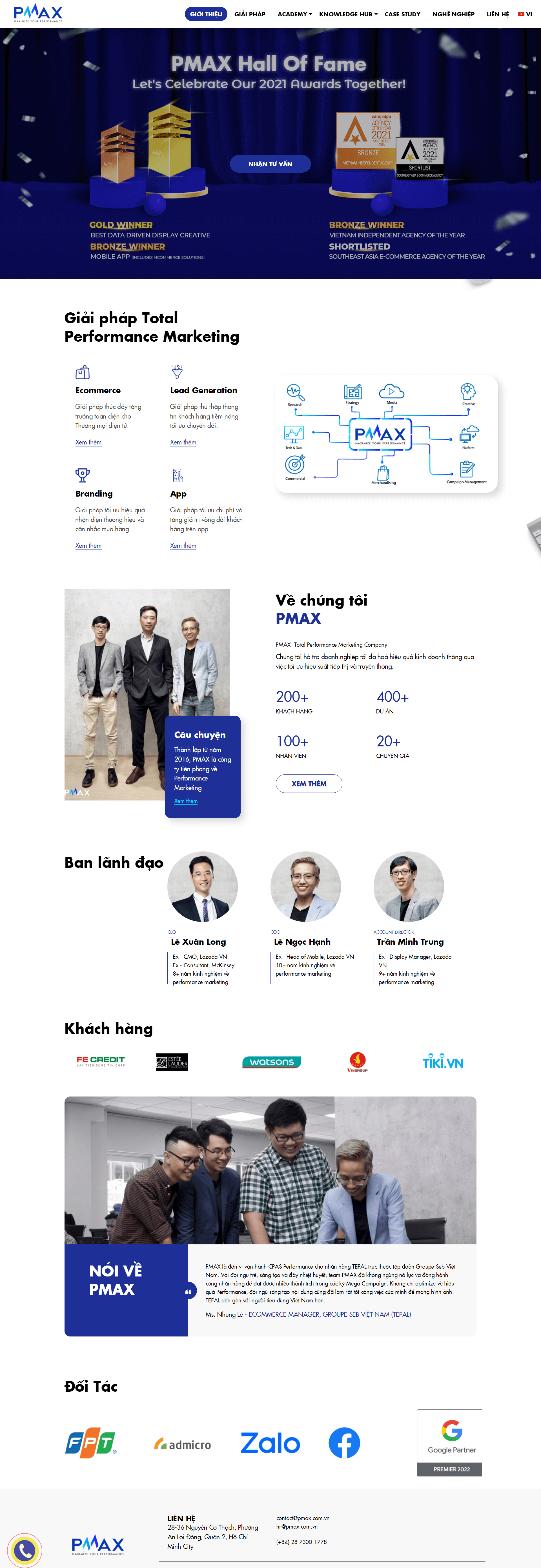Click the Facebook partner logo
Screen dimensions: 541x1568
click(344, 1443)
